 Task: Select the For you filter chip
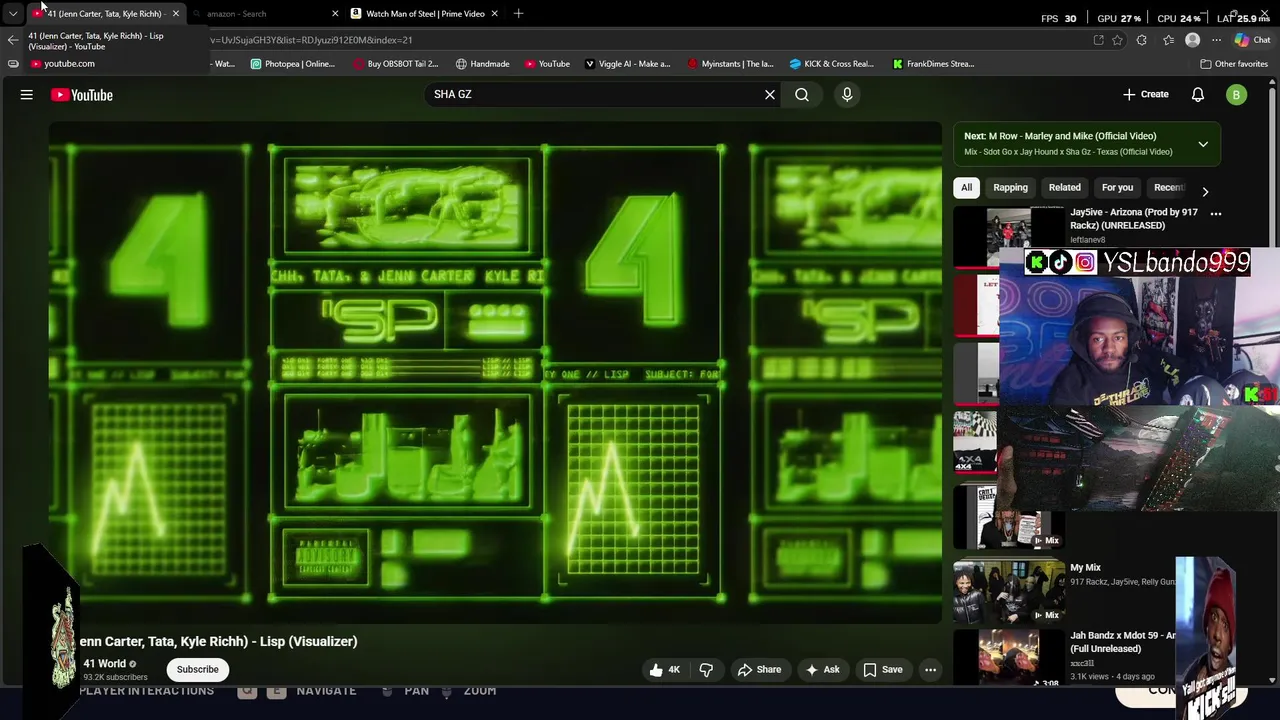1117,188
